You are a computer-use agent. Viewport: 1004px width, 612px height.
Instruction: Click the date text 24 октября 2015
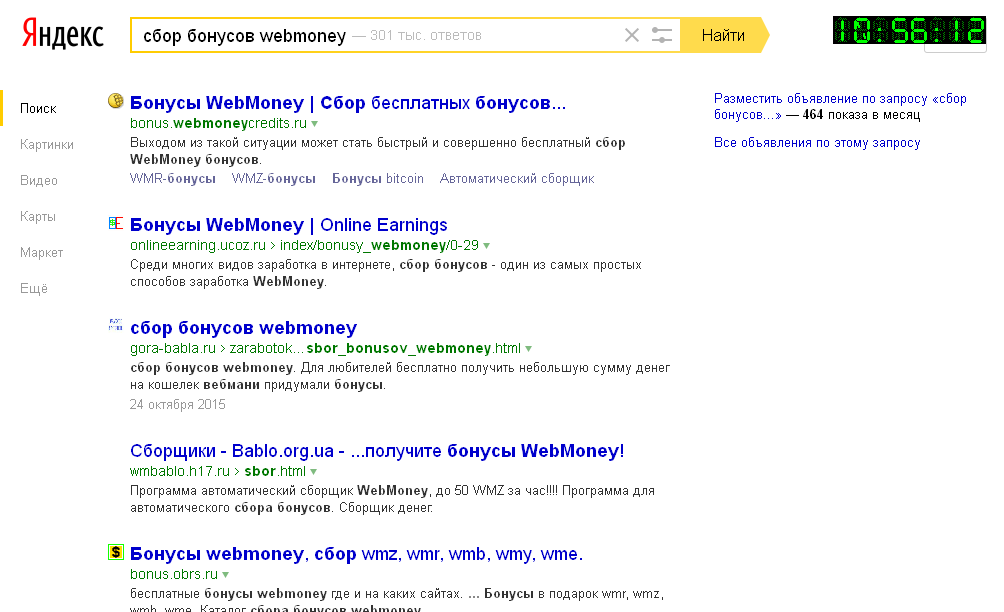[x=177, y=405]
